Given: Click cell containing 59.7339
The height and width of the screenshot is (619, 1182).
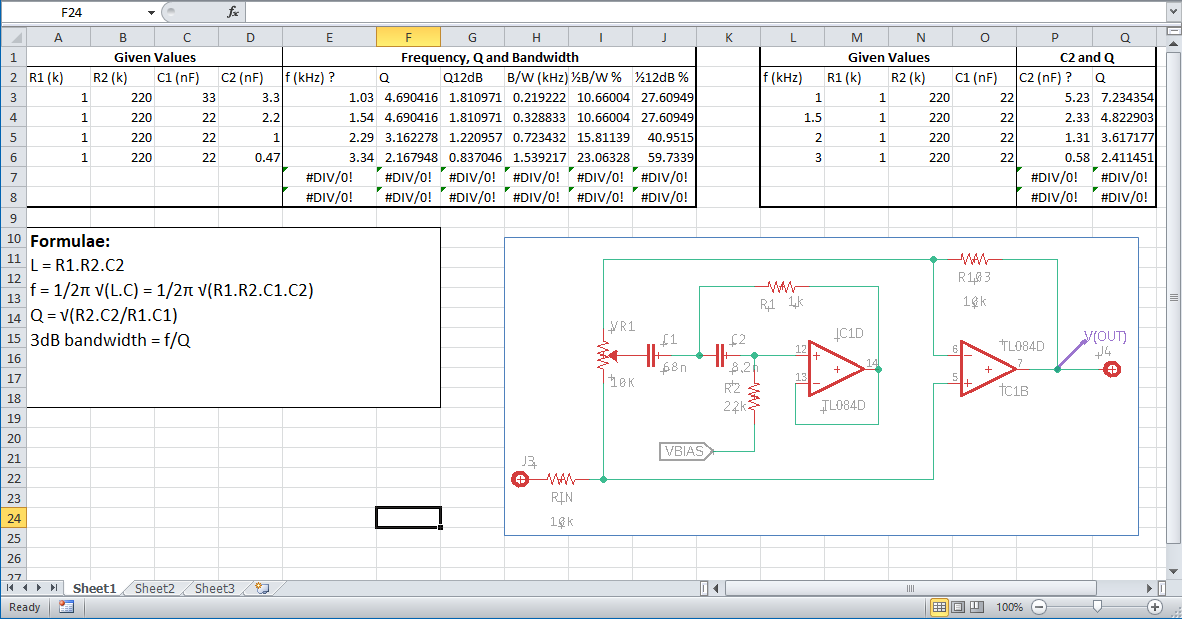Looking at the screenshot, I should [x=664, y=158].
